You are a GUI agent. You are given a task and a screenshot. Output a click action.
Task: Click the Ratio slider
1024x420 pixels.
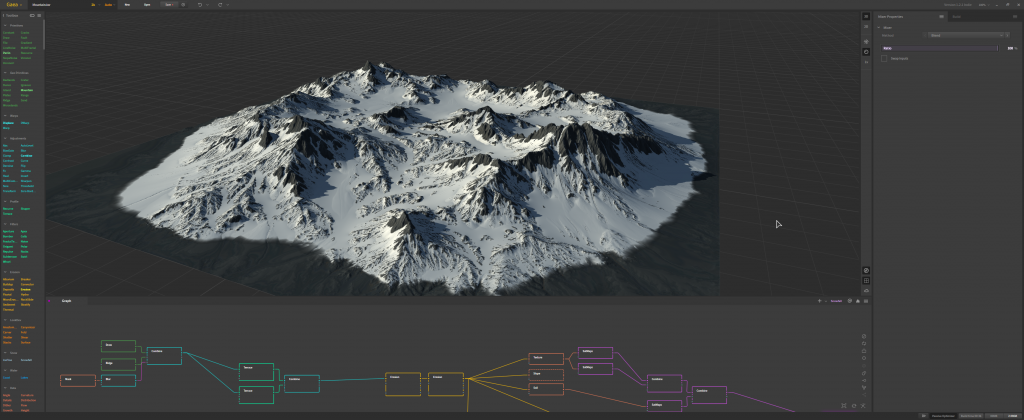pyautogui.click(x=940, y=48)
